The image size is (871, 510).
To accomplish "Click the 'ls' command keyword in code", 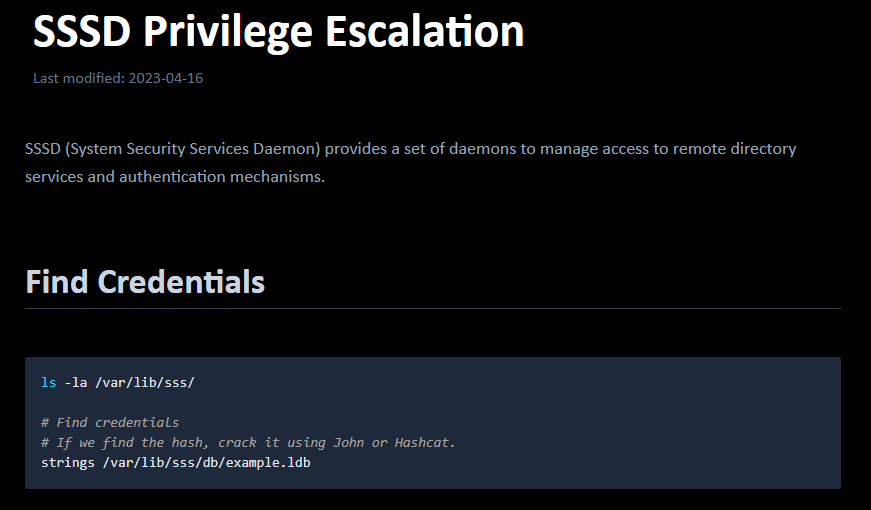I will click(x=48, y=382).
